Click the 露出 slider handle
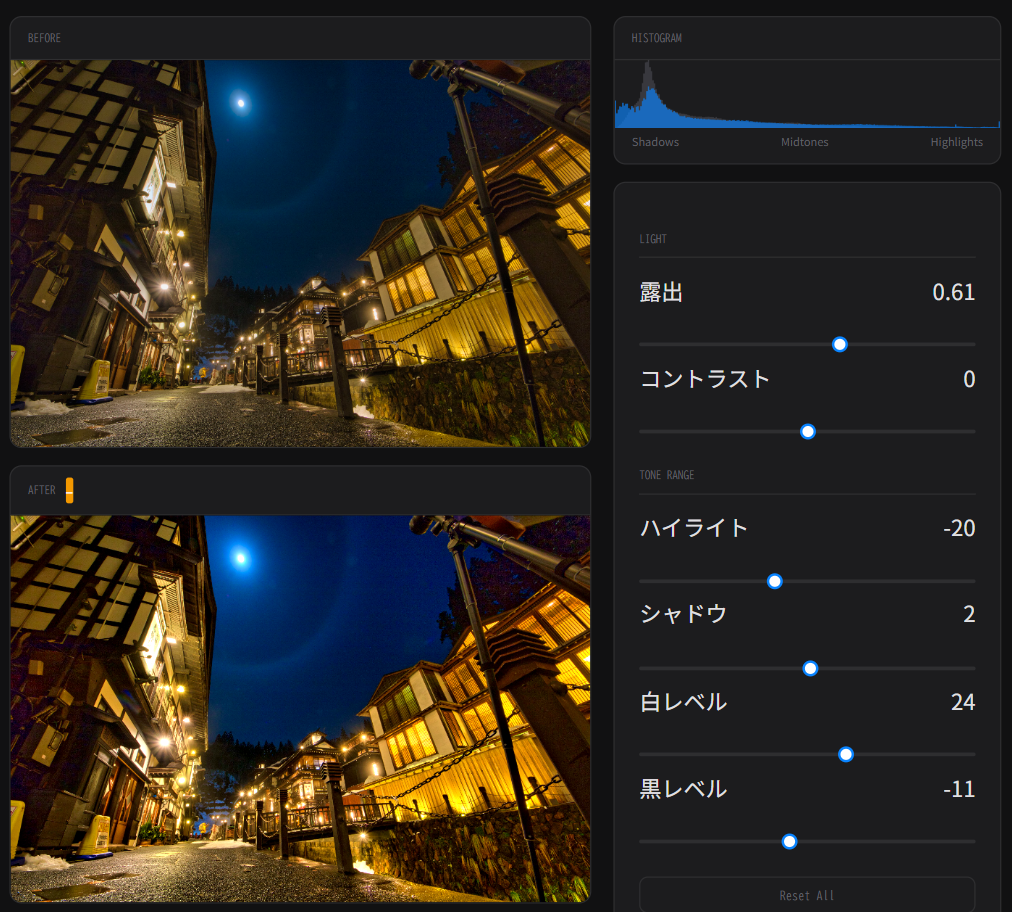This screenshot has width=1012, height=912. [x=840, y=344]
